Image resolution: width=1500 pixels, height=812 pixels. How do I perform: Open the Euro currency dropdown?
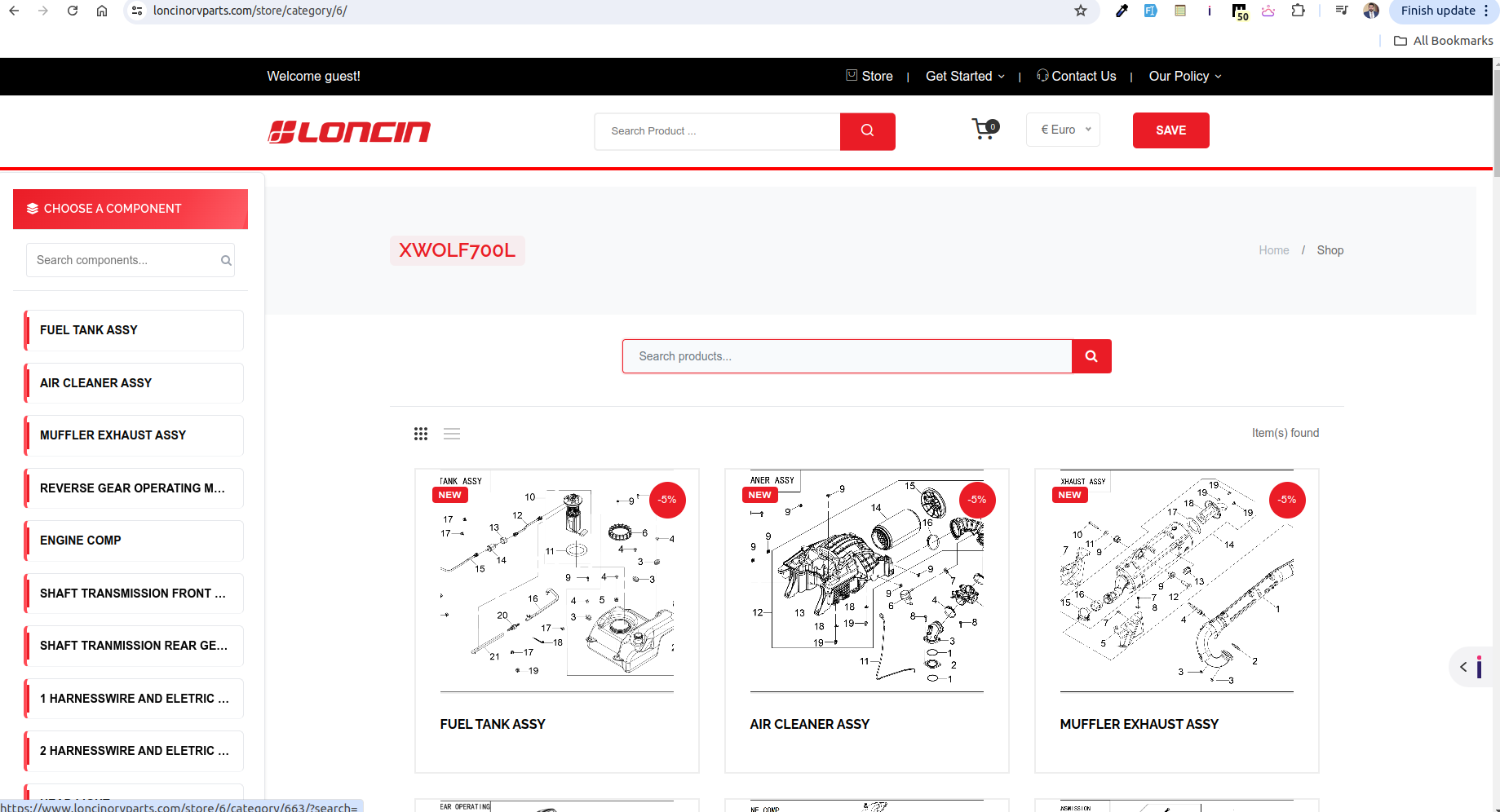point(1063,130)
